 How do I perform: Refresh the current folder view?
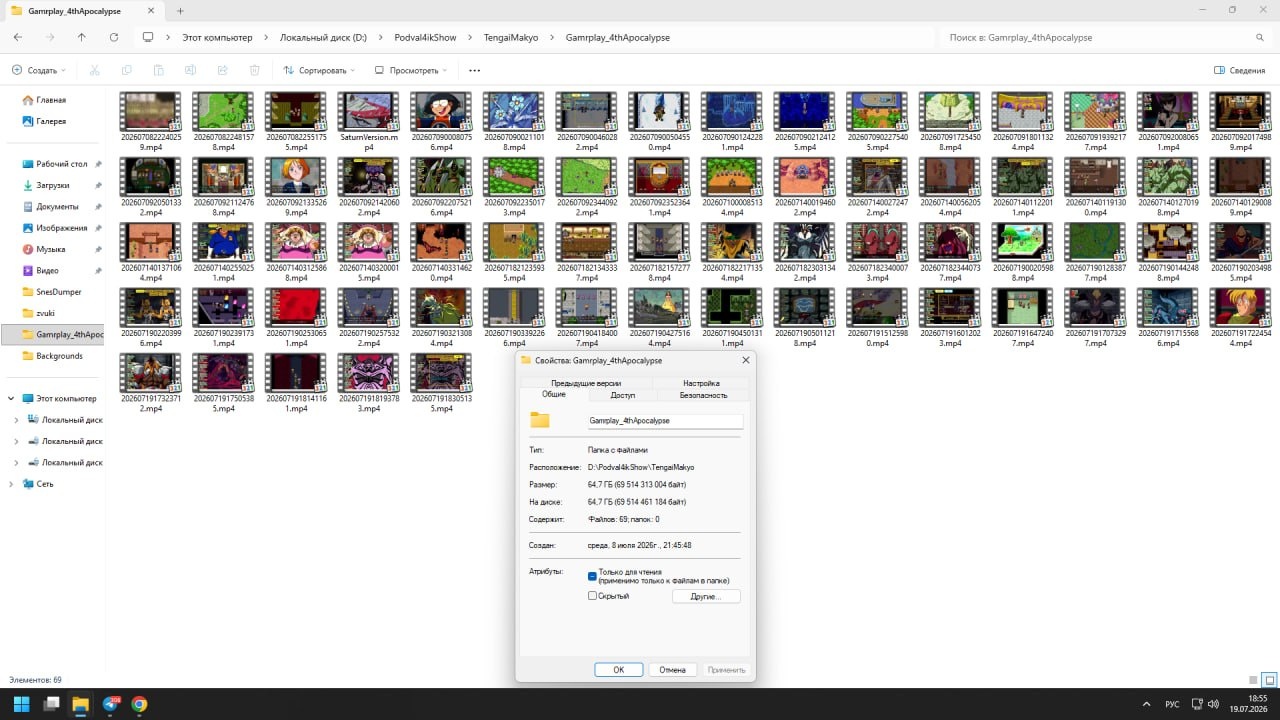114,37
